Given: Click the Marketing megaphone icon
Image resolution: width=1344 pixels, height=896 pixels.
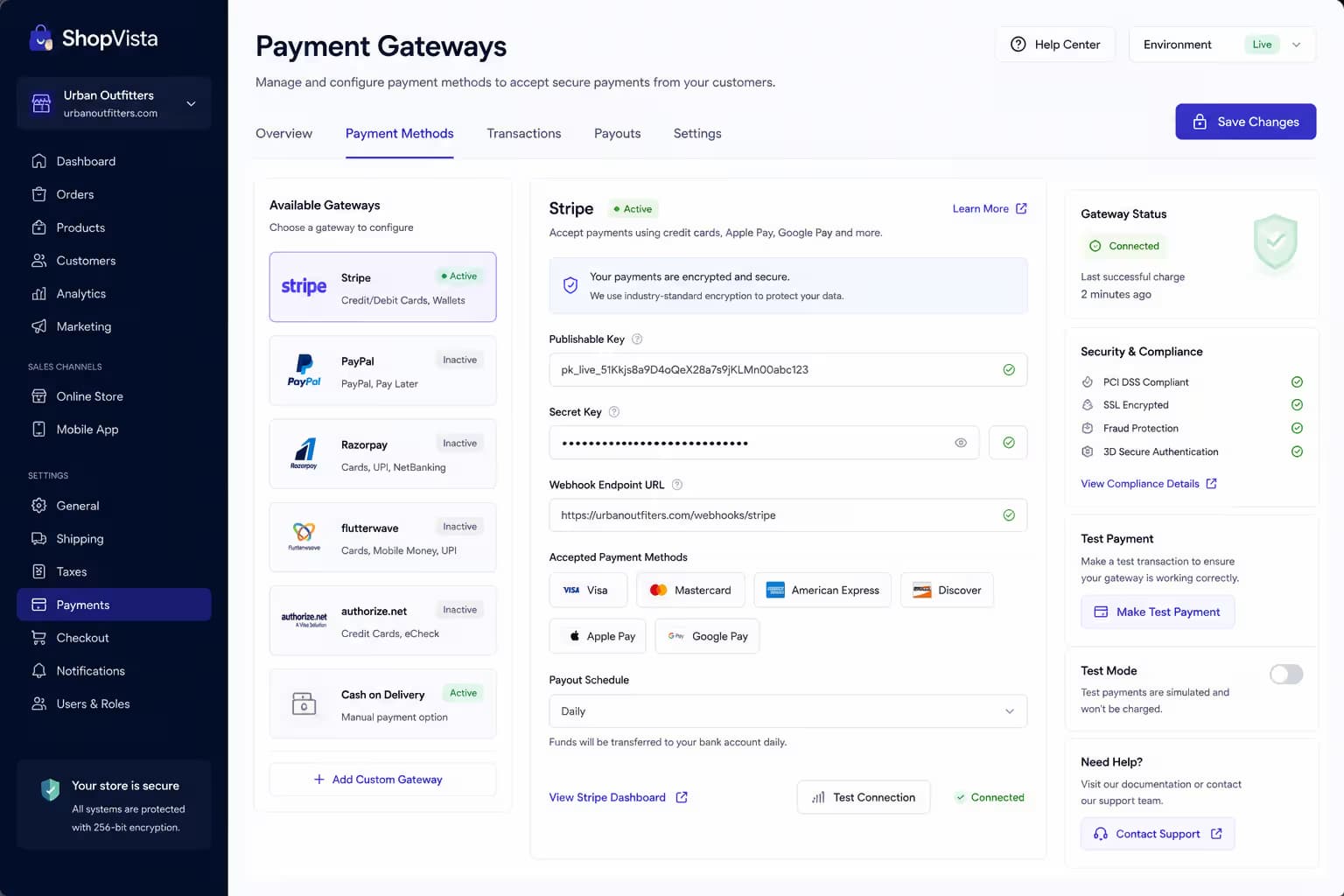Looking at the screenshot, I should pyautogui.click(x=38, y=326).
